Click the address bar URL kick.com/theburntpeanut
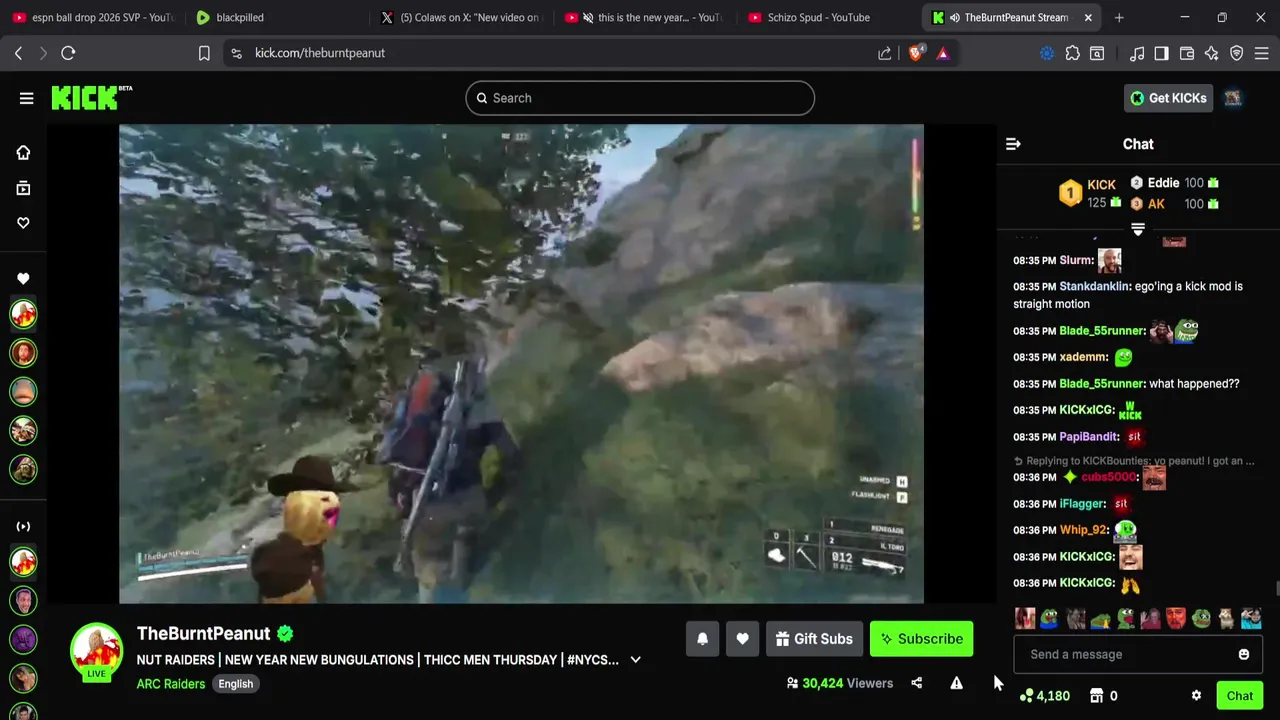 tap(320, 53)
